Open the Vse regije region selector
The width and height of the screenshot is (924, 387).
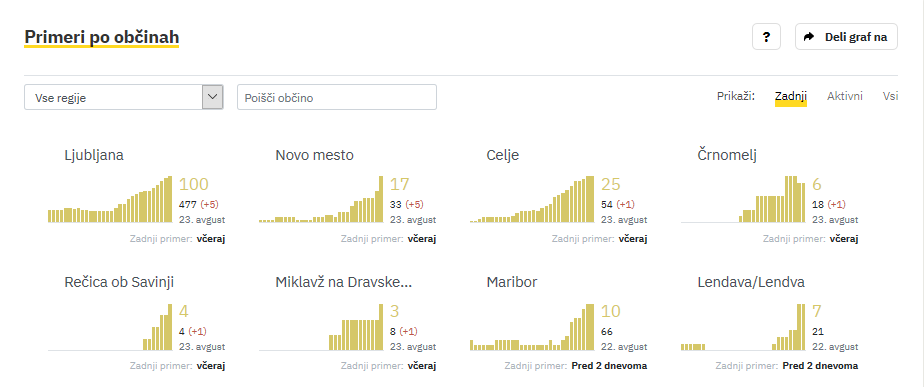124,97
